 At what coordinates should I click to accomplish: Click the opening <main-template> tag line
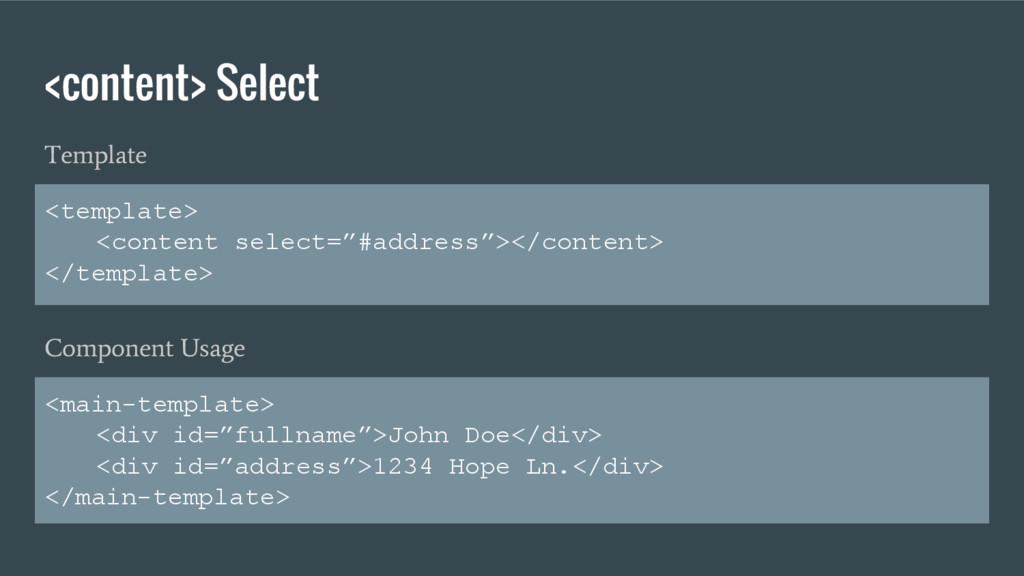point(159,405)
